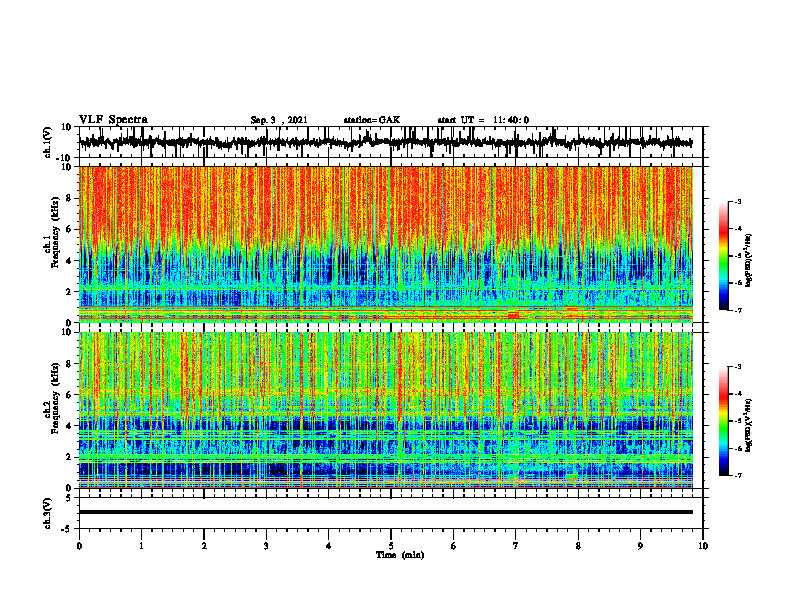
Task: Click the time-axis tick label '9'
Action: point(640,546)
